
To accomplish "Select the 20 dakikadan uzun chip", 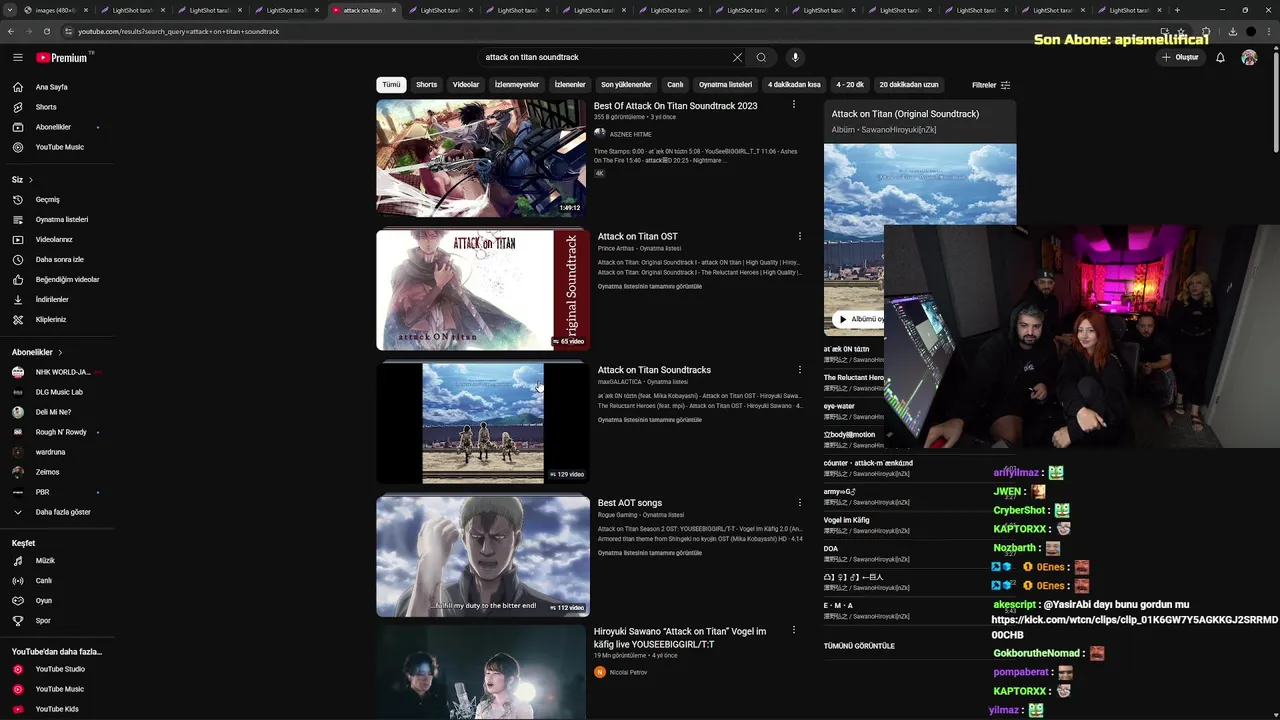I will click(909, 85).
